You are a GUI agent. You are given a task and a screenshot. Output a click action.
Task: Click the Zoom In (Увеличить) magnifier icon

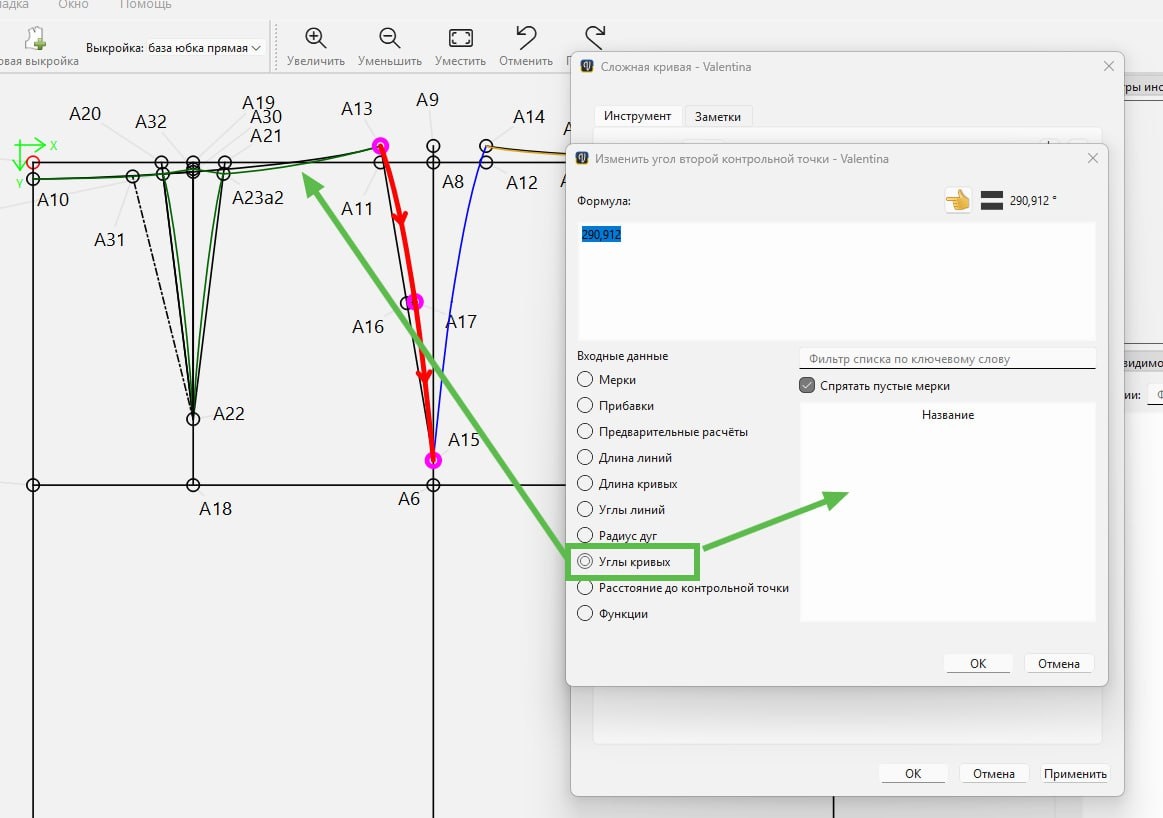pyautogui.click(x=315, y=38)
